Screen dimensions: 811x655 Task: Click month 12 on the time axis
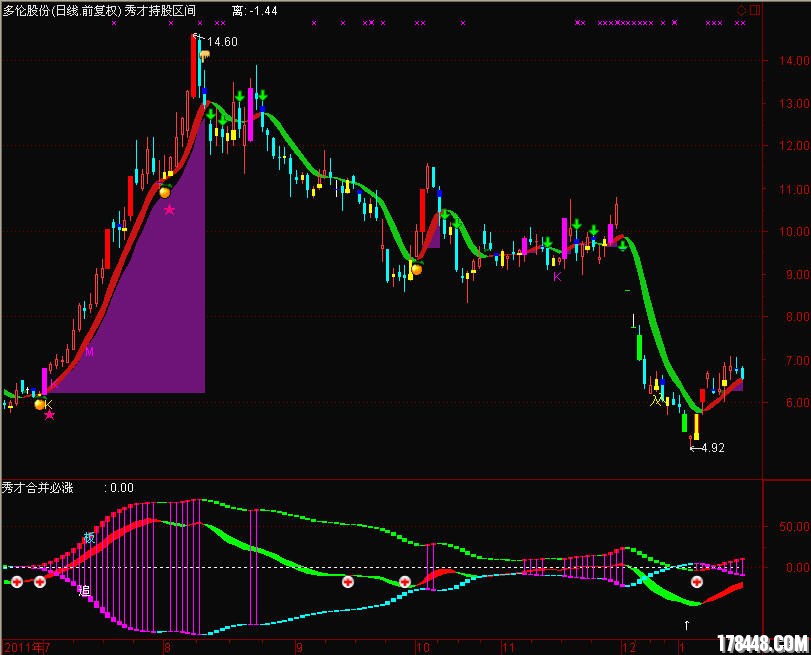tap(629, 647)
